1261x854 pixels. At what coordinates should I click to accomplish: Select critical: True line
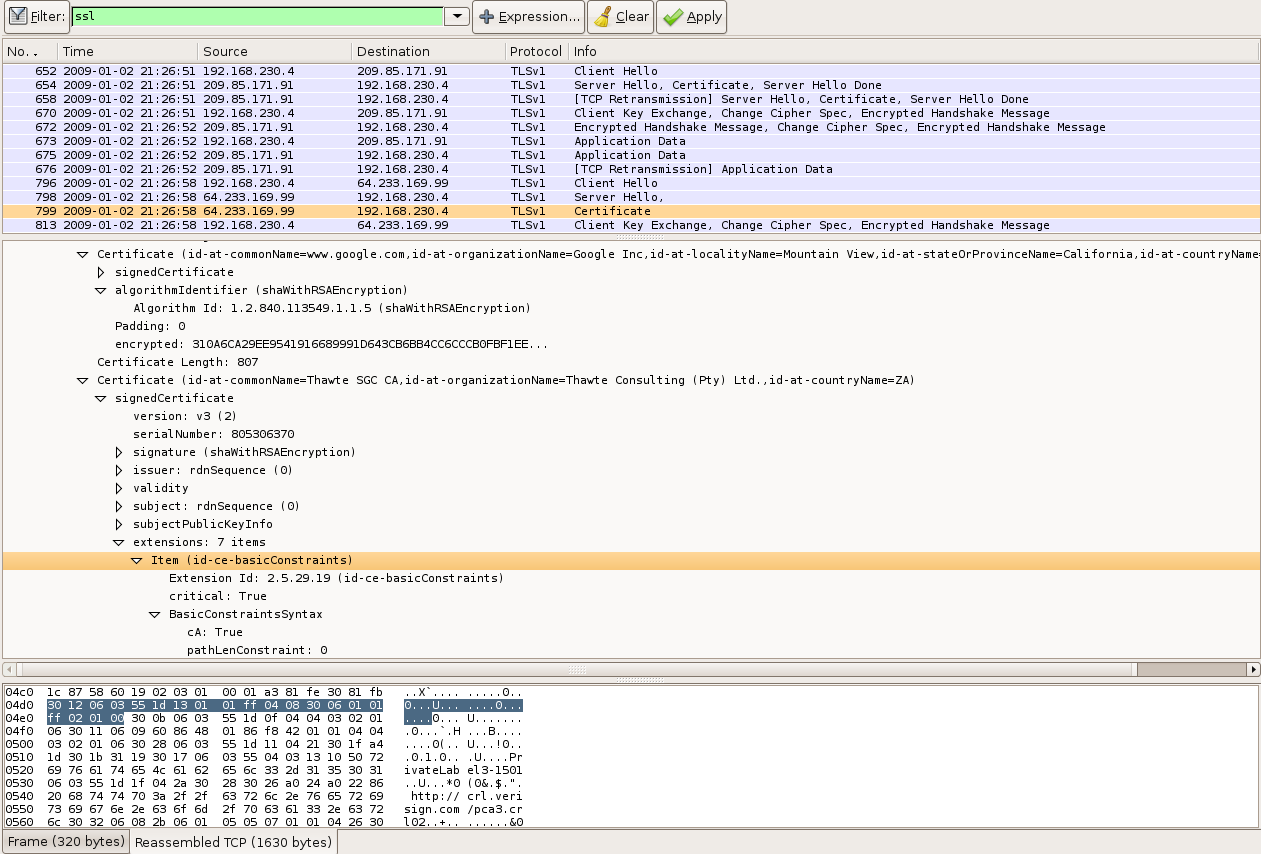pos(217,596)
